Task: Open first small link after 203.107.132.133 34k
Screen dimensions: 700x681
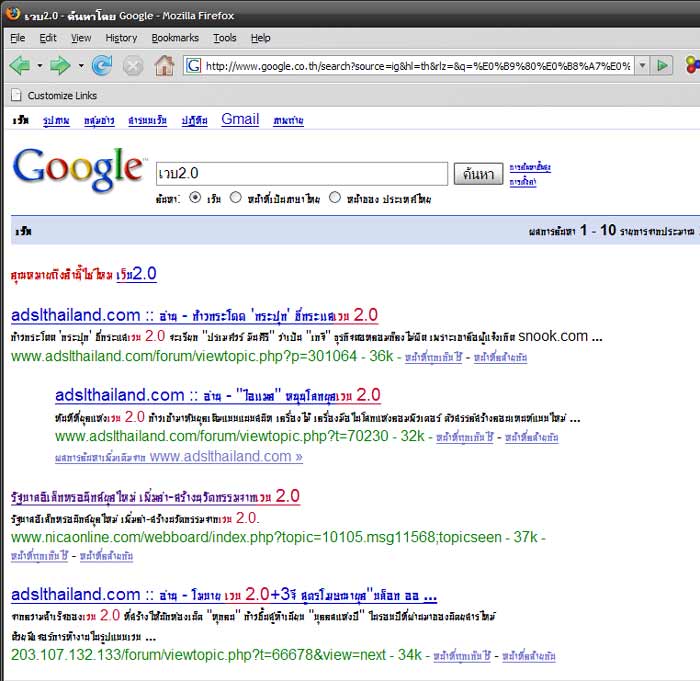Action: click(462, 656)
